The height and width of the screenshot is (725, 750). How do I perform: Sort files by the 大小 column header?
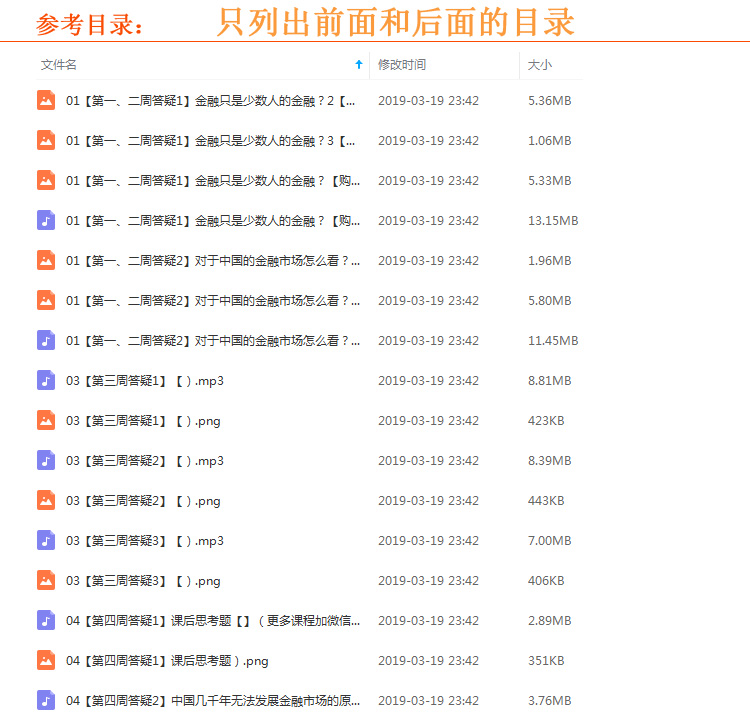click(540, 65)
